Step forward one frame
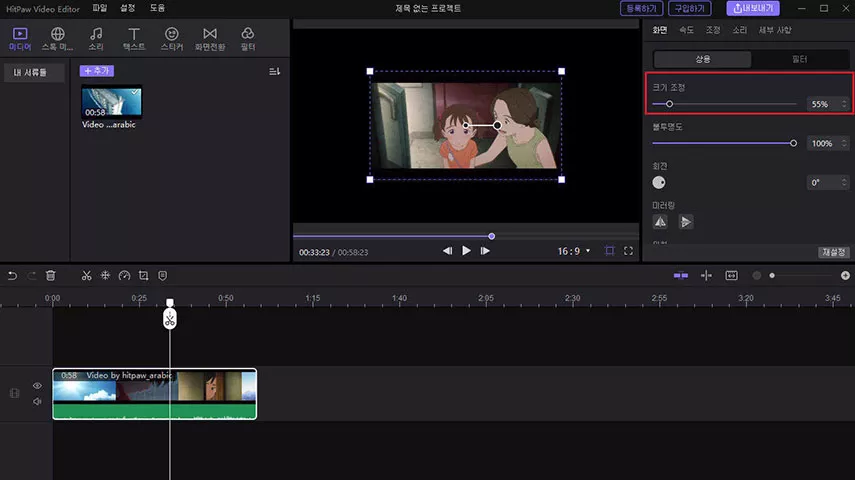Screen dimensions: 855x480 click(485, 251)
